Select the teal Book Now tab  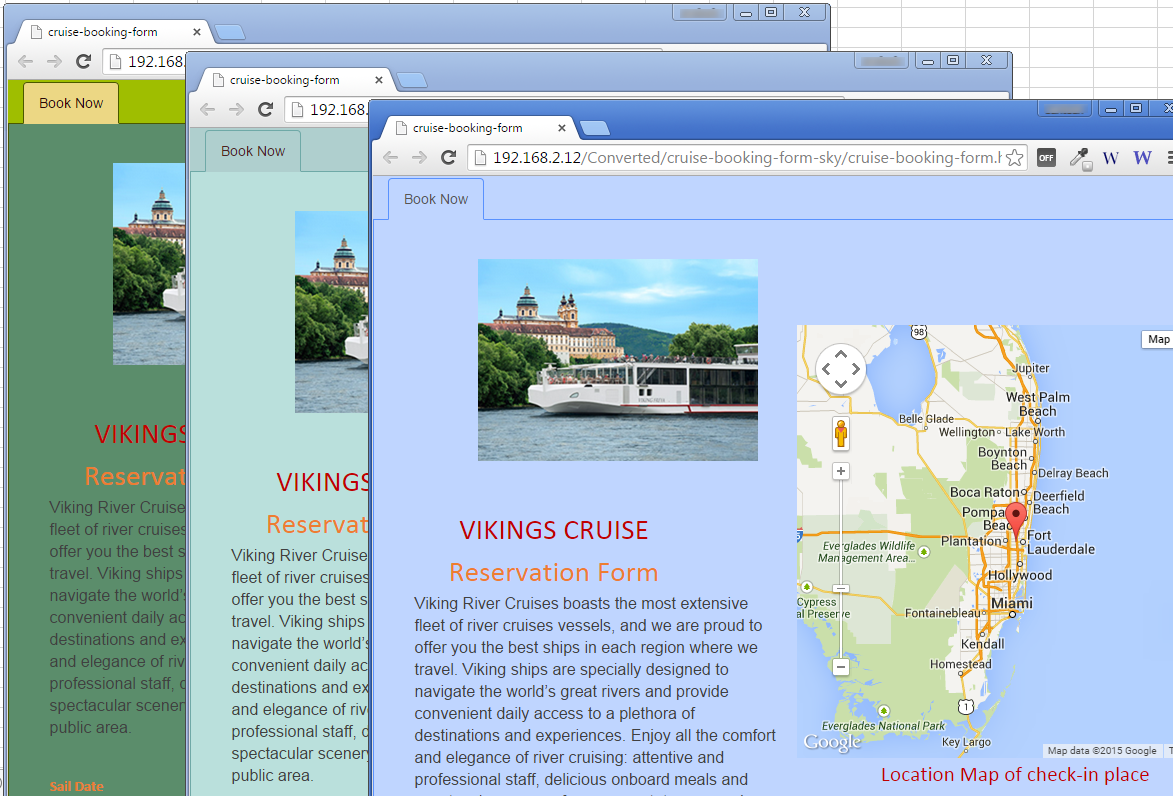point(253,151)
